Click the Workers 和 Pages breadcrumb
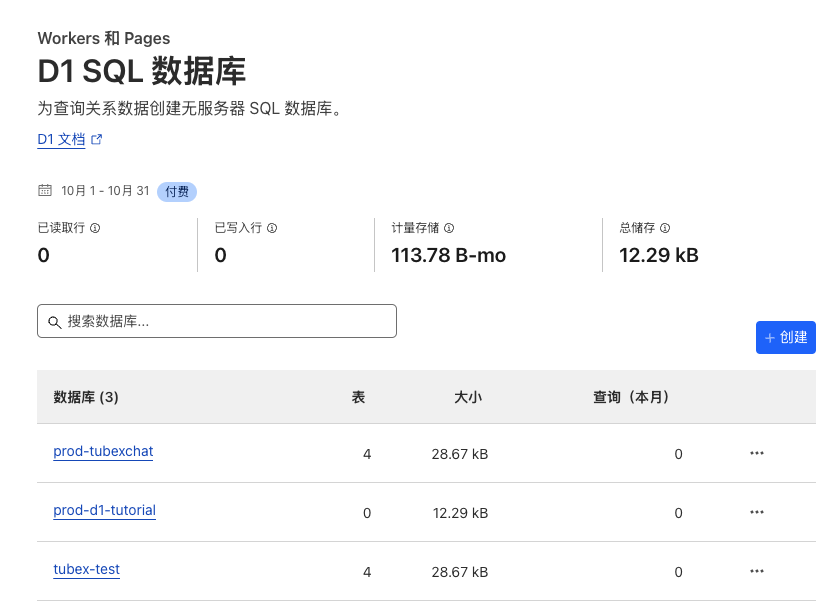The image size is (830, 612). tap(104, 37)
